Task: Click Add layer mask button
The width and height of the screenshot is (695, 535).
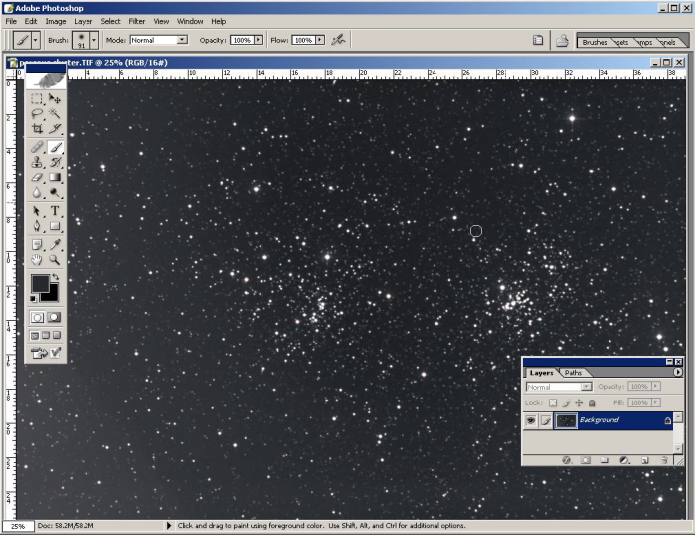Action: point(586,460)
